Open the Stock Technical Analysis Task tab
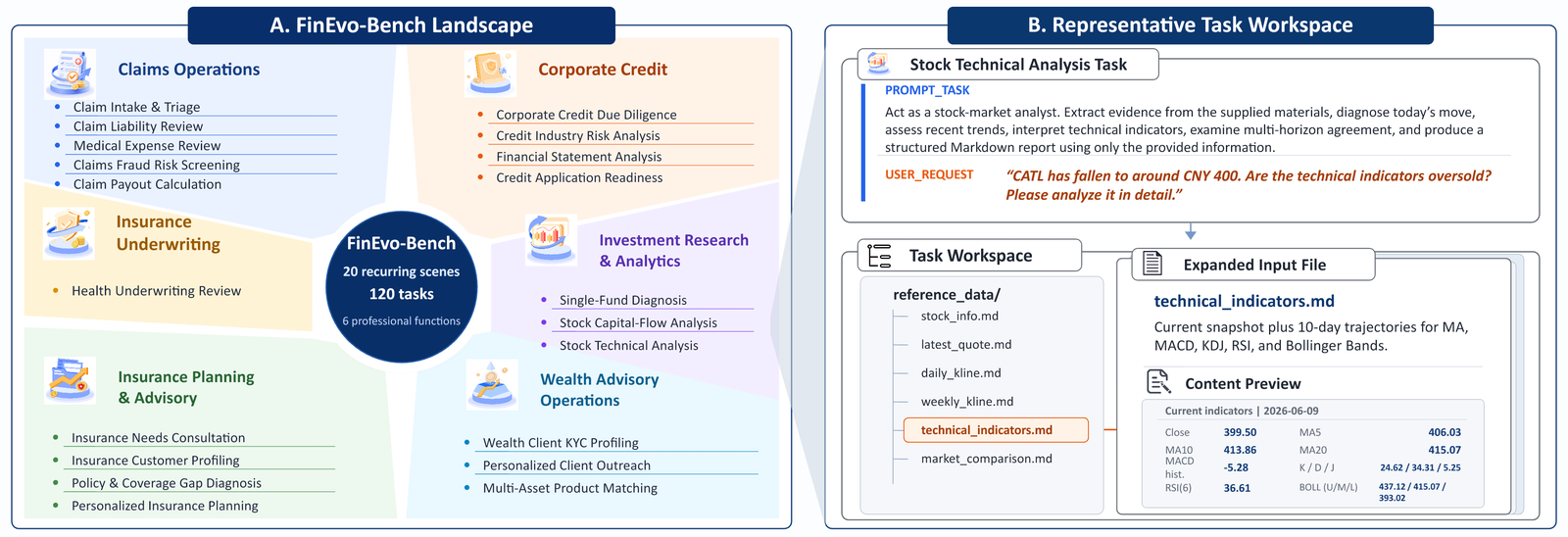Screen dimensions: 1568x537 1007,65
